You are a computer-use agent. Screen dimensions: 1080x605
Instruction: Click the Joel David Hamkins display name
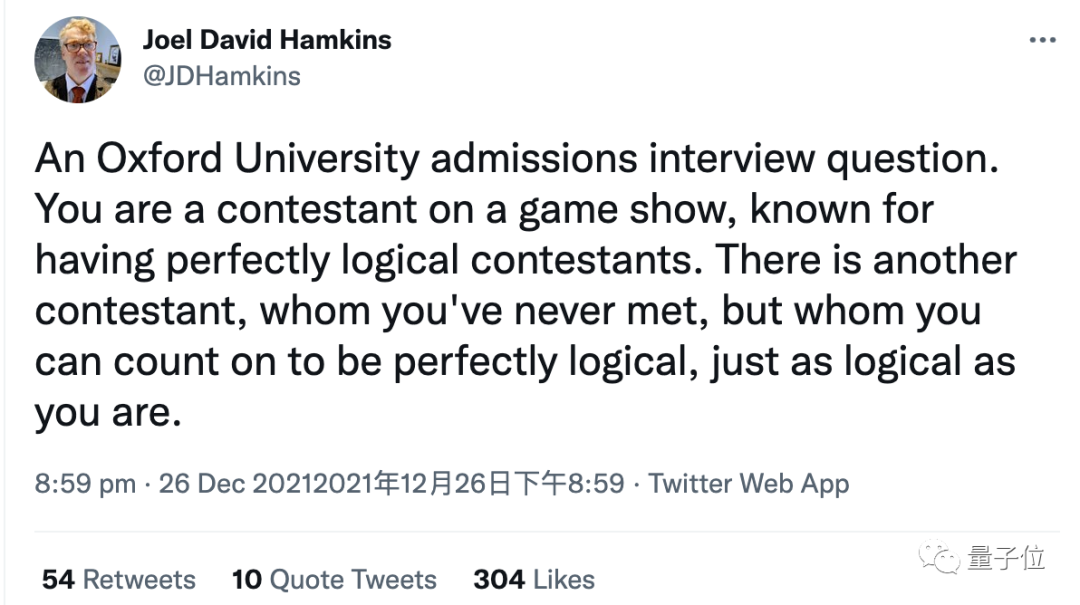267,40
